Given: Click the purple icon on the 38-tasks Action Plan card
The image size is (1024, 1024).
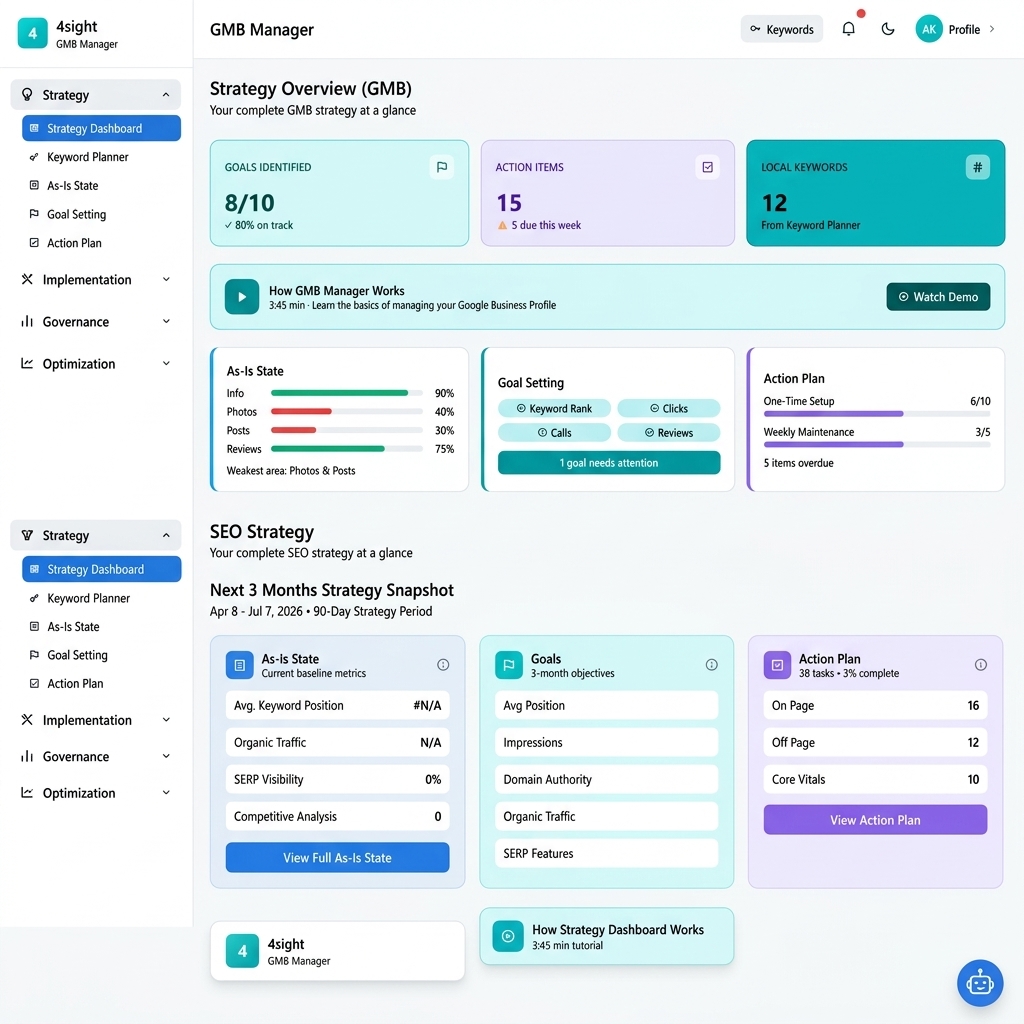Looking at the screenshot, I should pyautogui.click(x=777, y=665).
